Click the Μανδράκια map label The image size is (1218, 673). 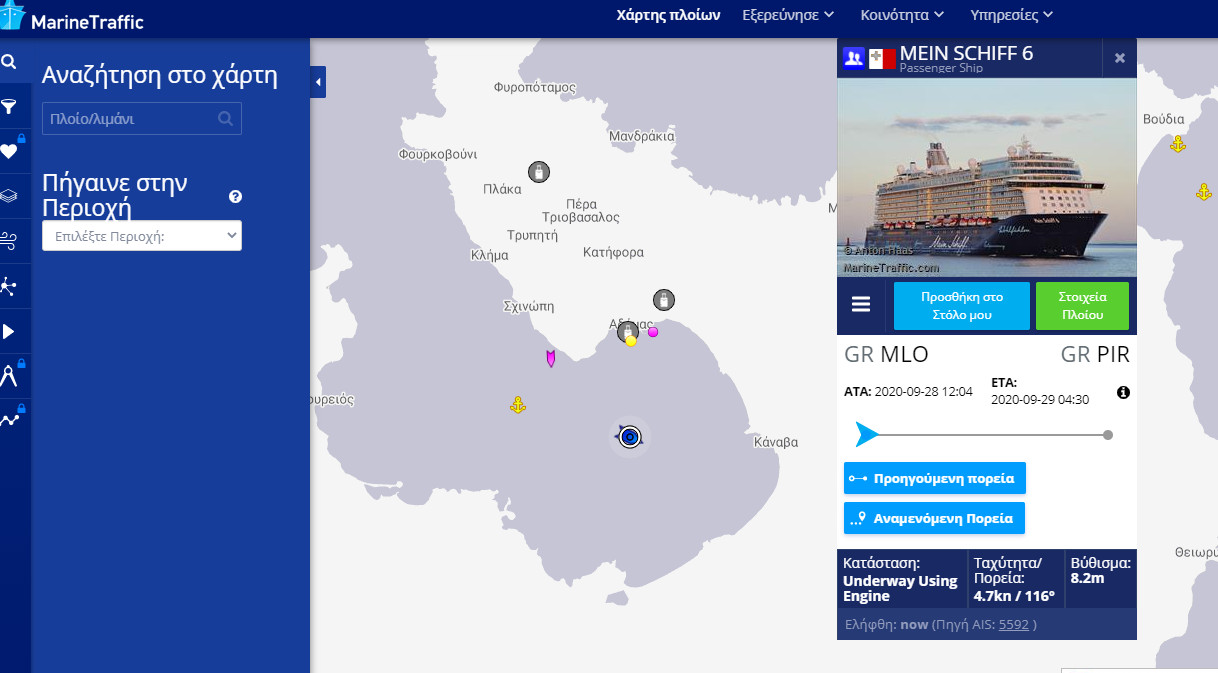click(x=642, y=135)
